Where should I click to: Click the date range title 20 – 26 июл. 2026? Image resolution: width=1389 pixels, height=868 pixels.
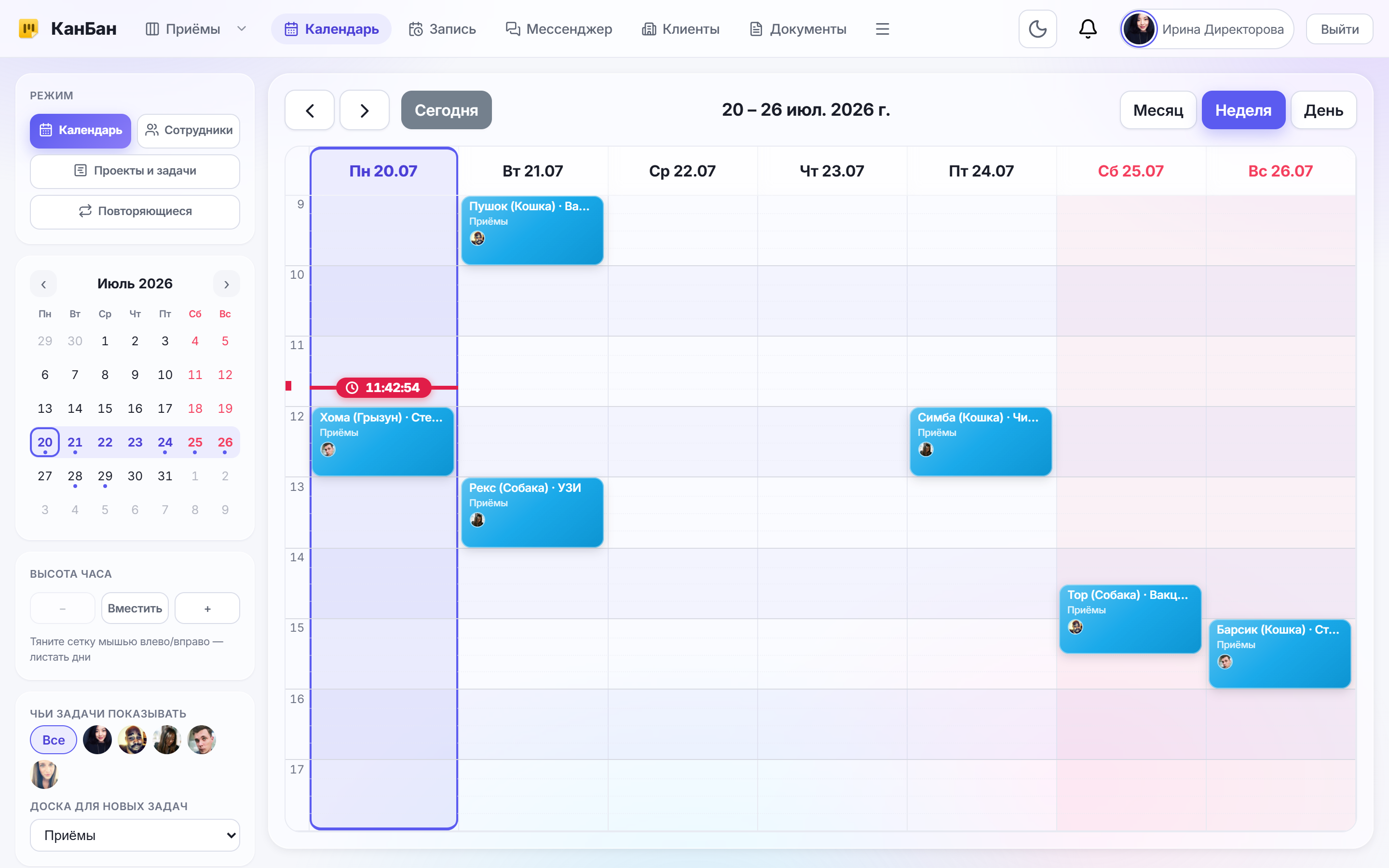tap(806, 109)
